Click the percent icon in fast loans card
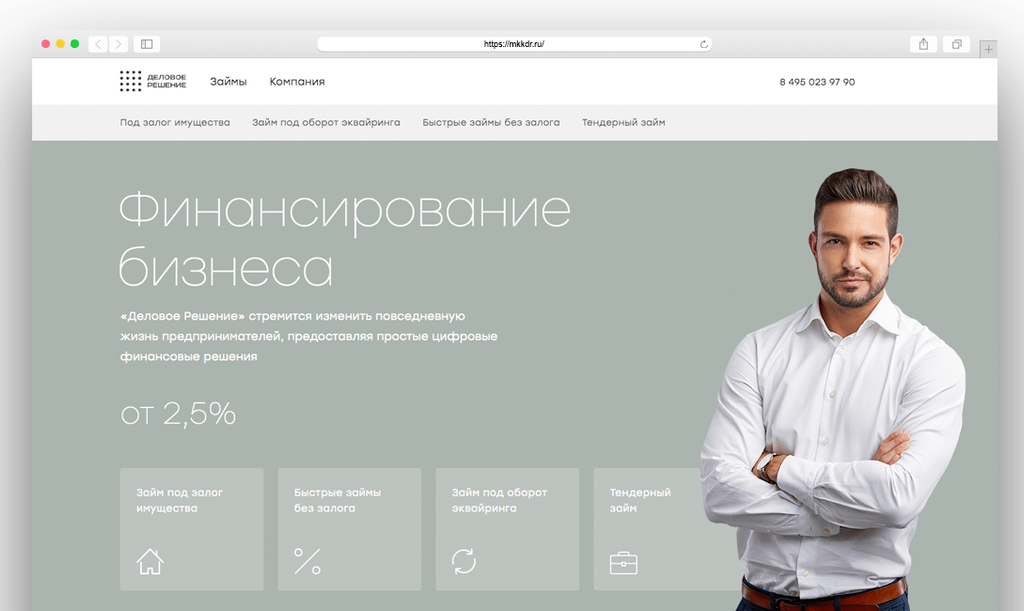Viewport: 1024px width, 611px height. [308, 561]
